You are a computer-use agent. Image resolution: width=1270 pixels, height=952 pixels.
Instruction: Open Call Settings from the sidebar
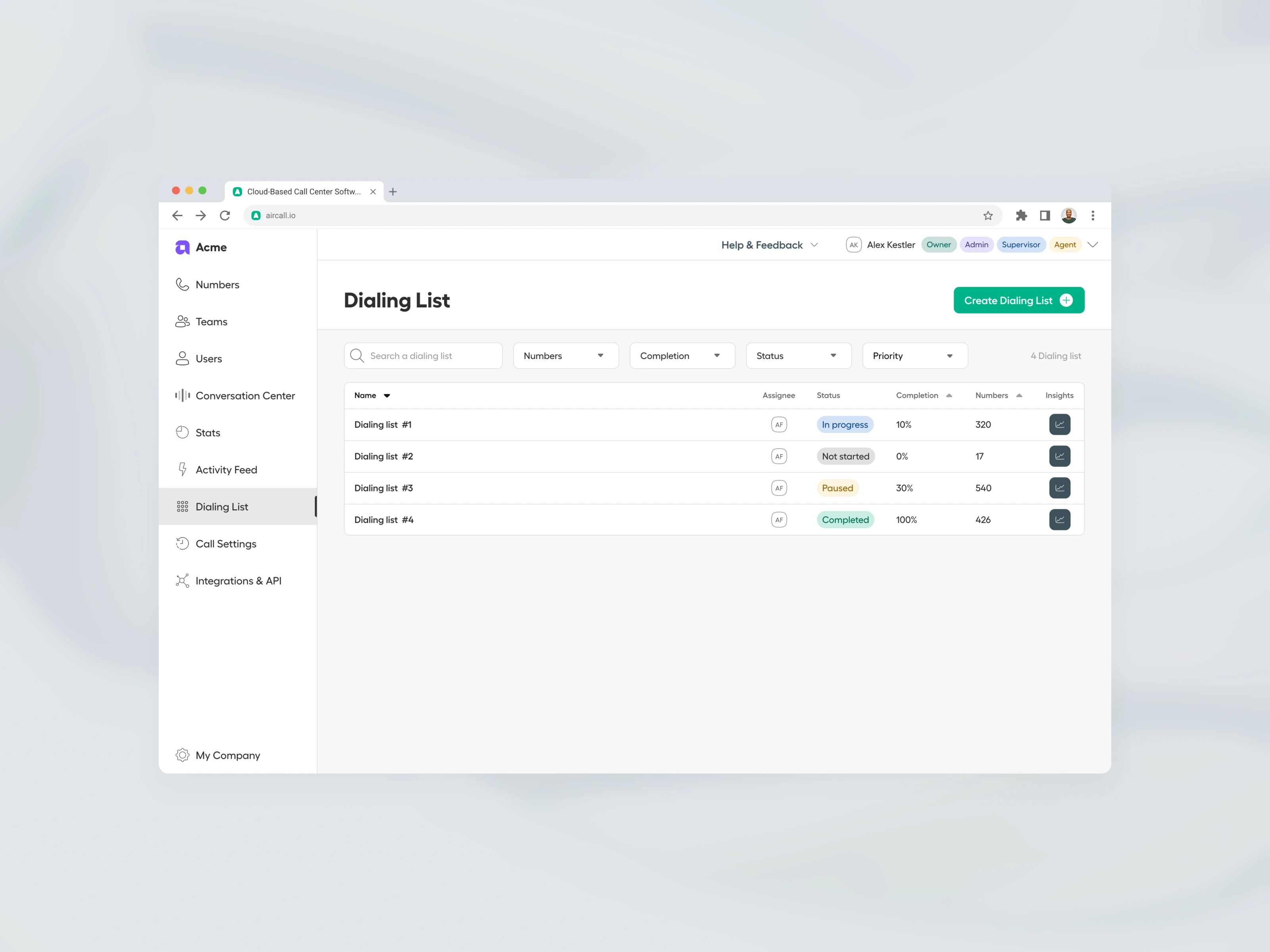pos(226,543)
